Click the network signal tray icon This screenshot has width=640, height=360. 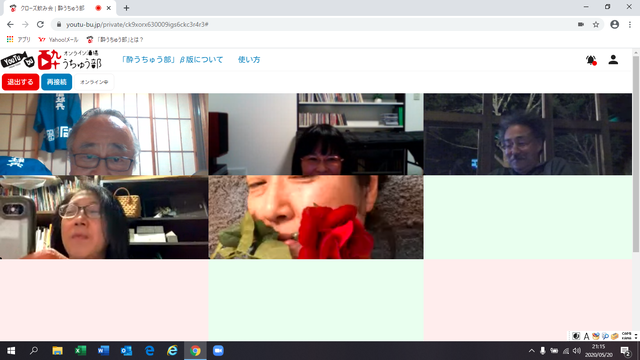coord(566,351)
